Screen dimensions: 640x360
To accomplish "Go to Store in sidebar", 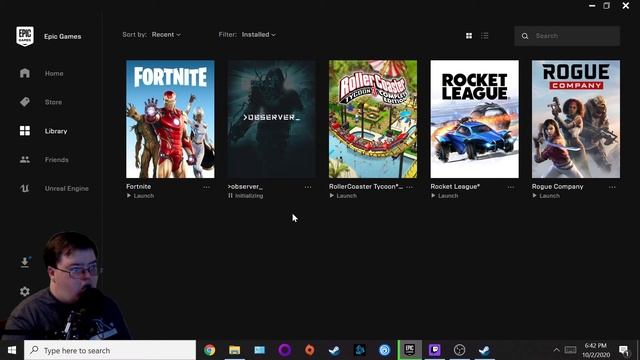I will [x=53, y=102].
